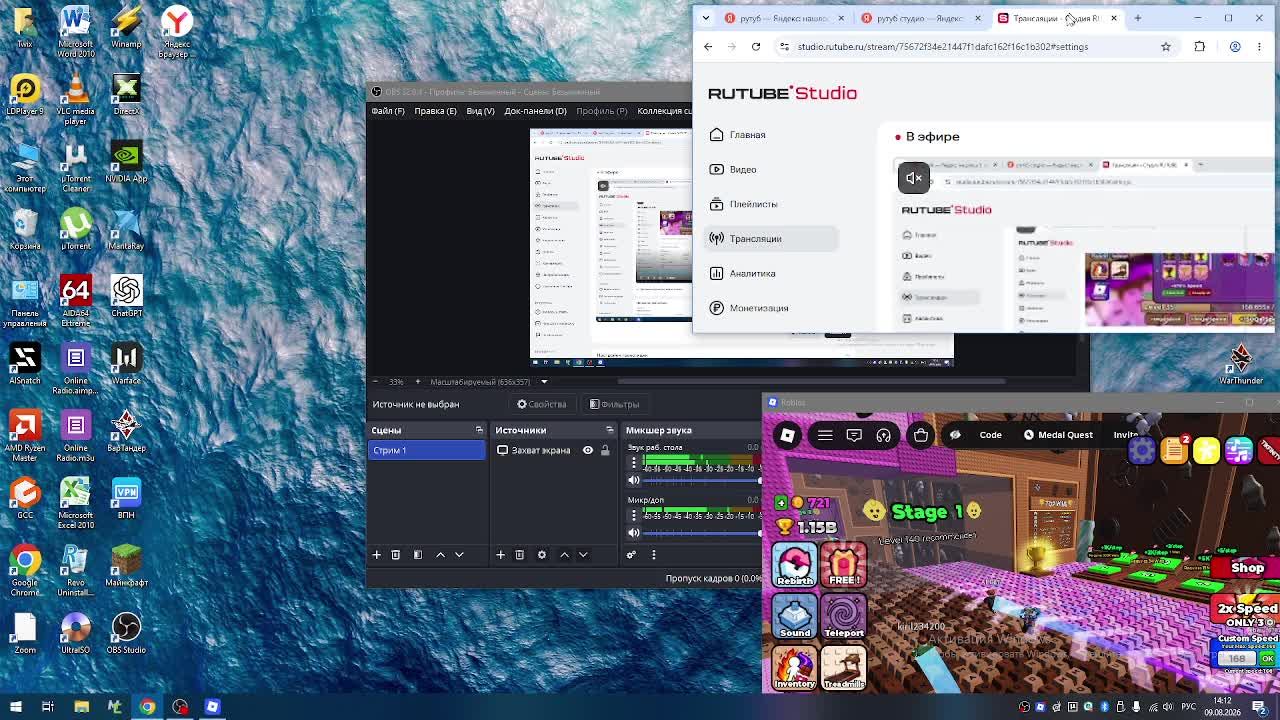
Task: Open Chrome tab search dropdown
Action: click(706, 18)
